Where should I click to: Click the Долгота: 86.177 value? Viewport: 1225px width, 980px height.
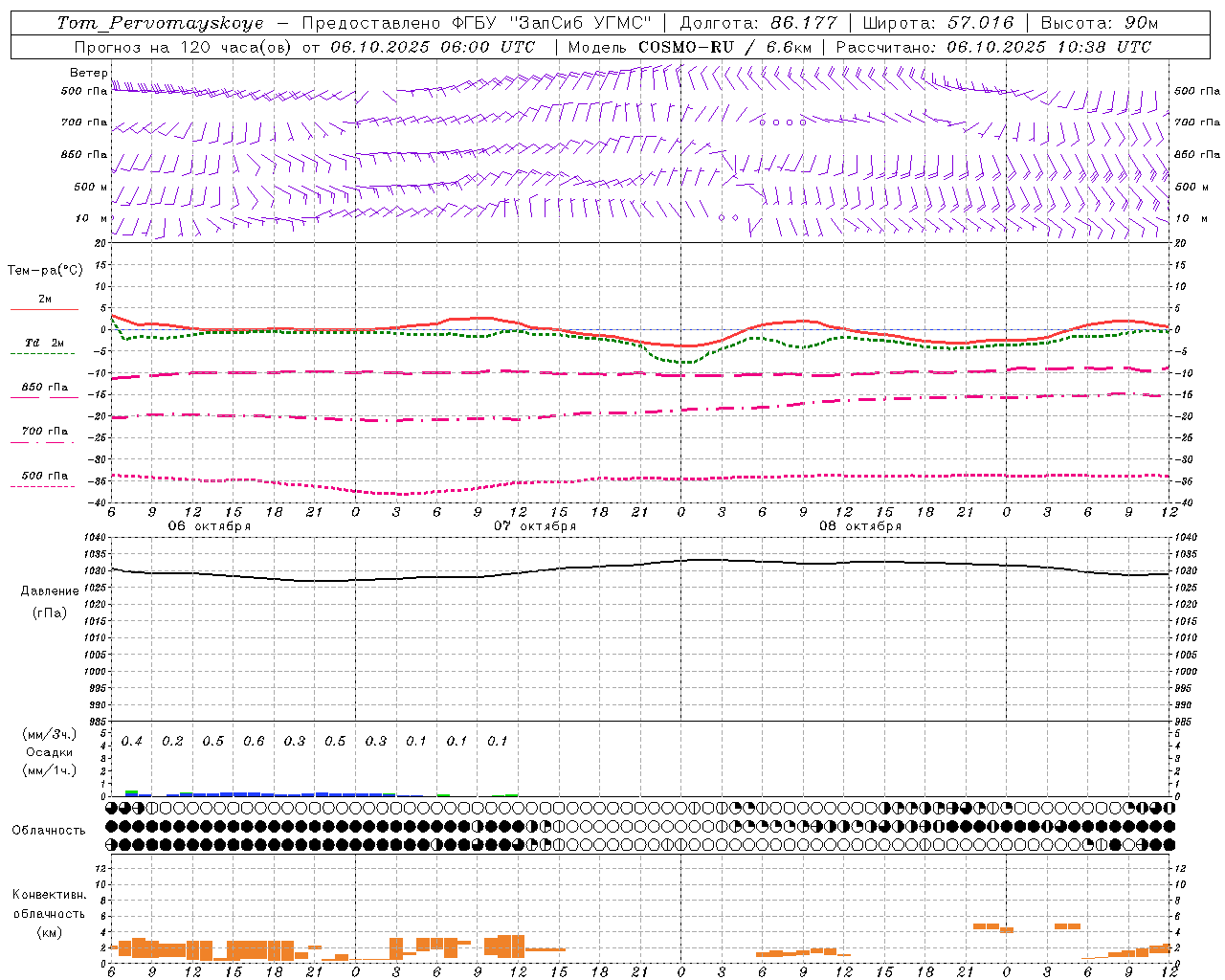758,23
